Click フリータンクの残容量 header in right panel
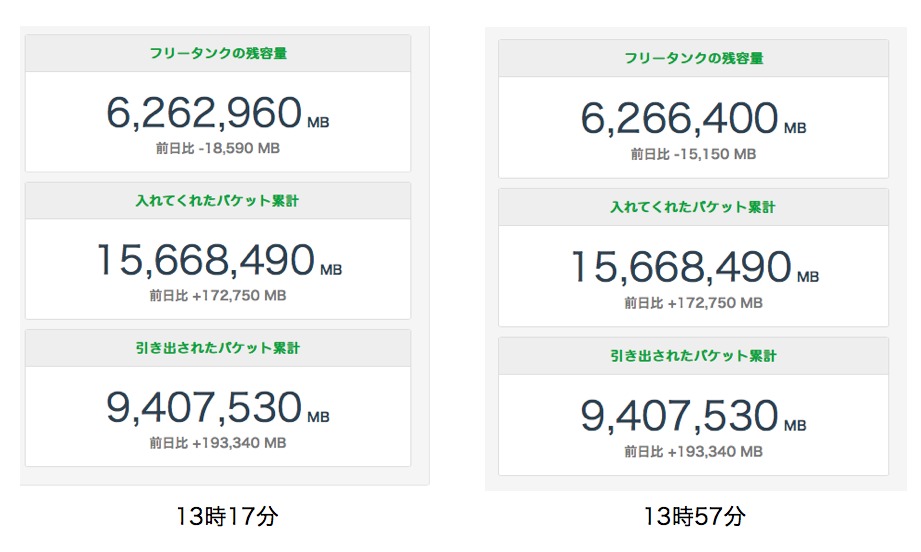 tap(693, 58)
